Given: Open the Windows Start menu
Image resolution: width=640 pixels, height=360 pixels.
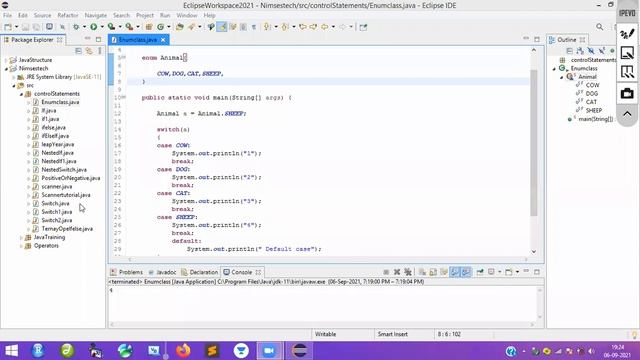Looking at the screenshot, I should click(x=11, y=351).
